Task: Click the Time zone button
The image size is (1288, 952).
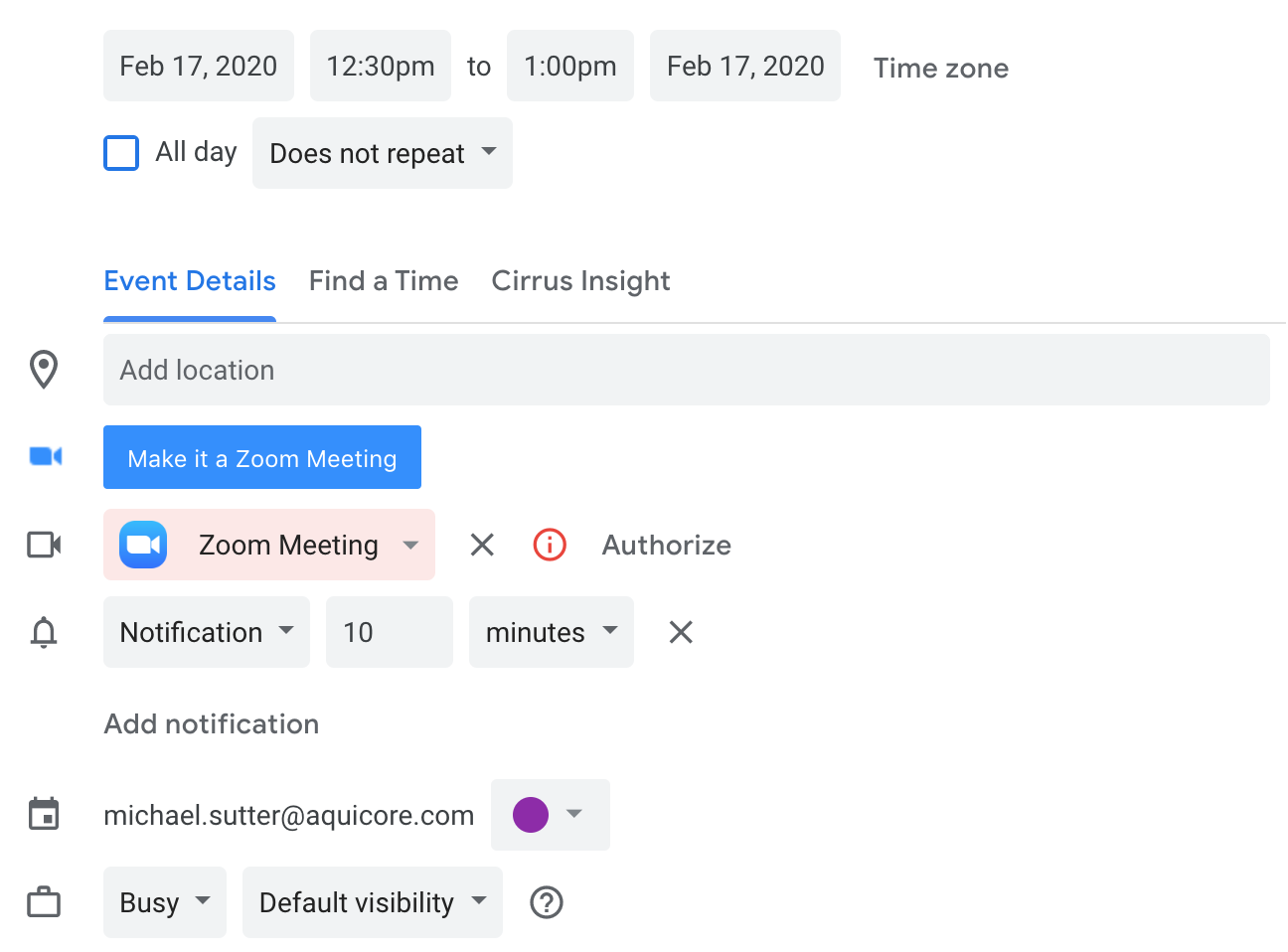Action: point(941,68)
